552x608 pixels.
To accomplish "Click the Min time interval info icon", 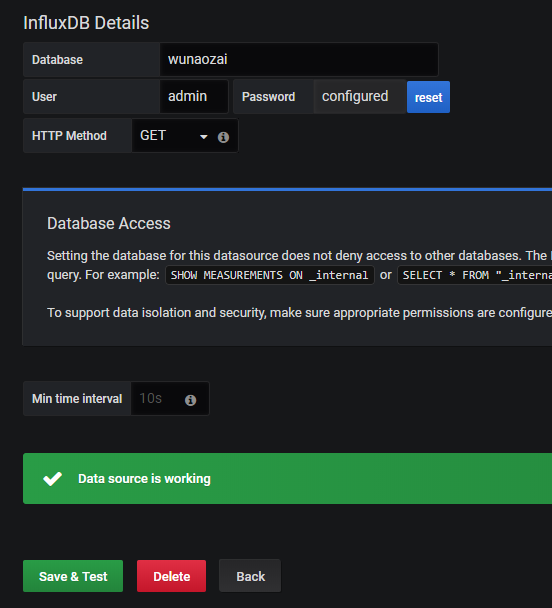I will pyautogui.click(x=190, y=400).
